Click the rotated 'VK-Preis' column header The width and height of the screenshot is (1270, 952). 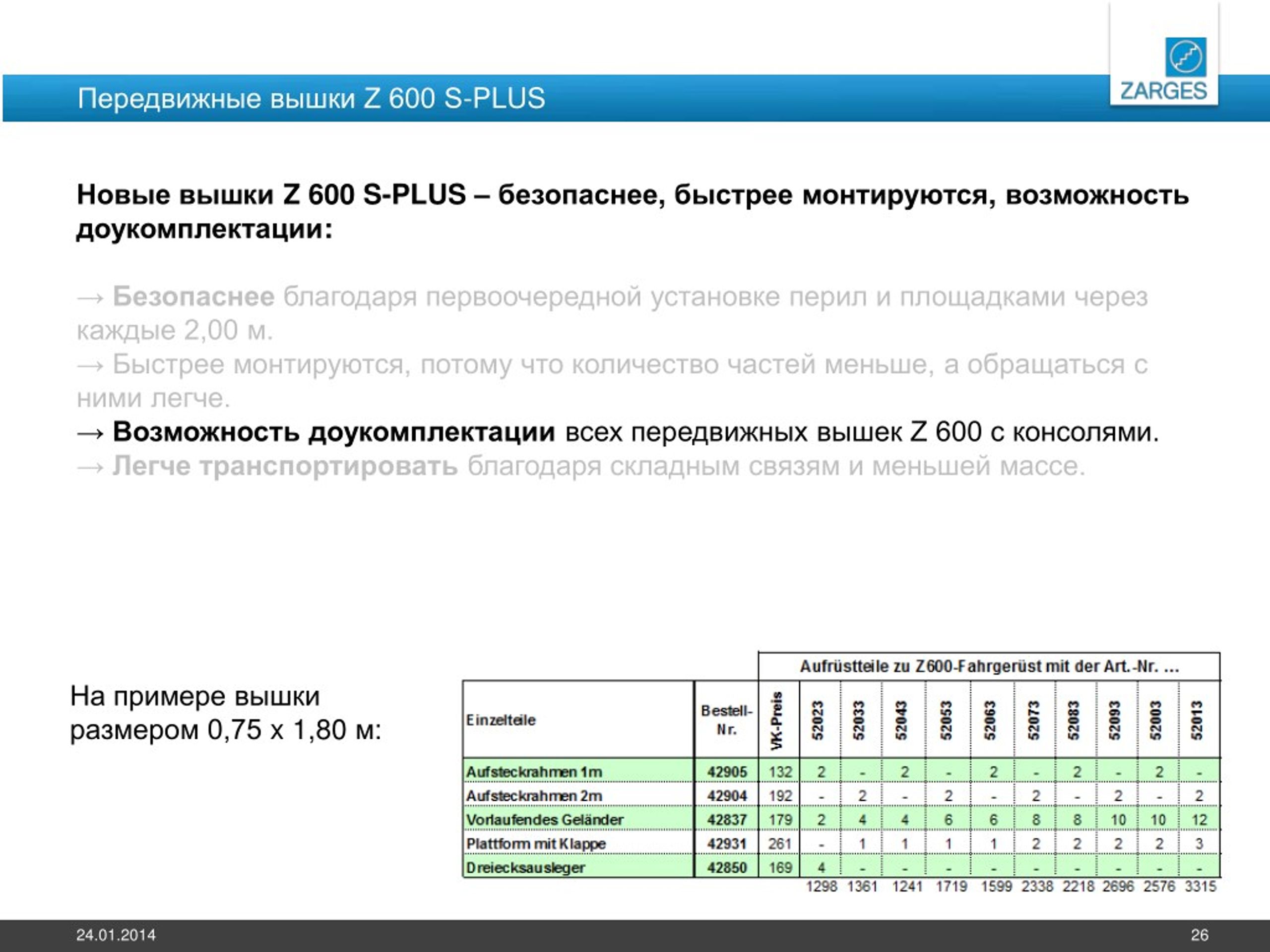coord(777,721)
